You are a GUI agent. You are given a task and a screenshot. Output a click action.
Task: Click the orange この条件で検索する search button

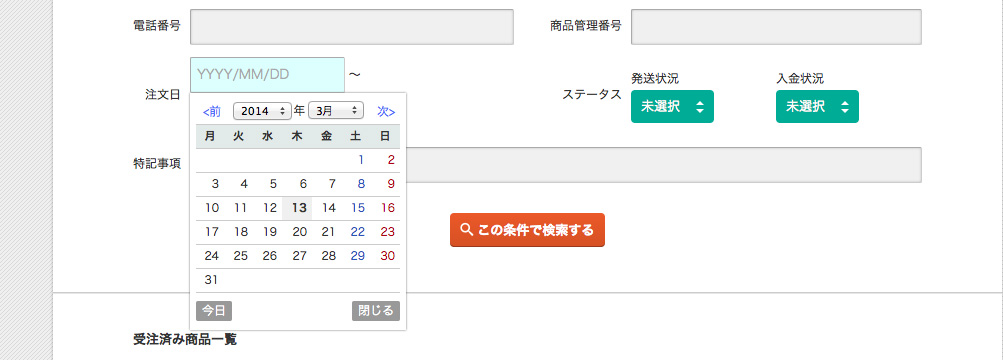(x=527, y=230)
